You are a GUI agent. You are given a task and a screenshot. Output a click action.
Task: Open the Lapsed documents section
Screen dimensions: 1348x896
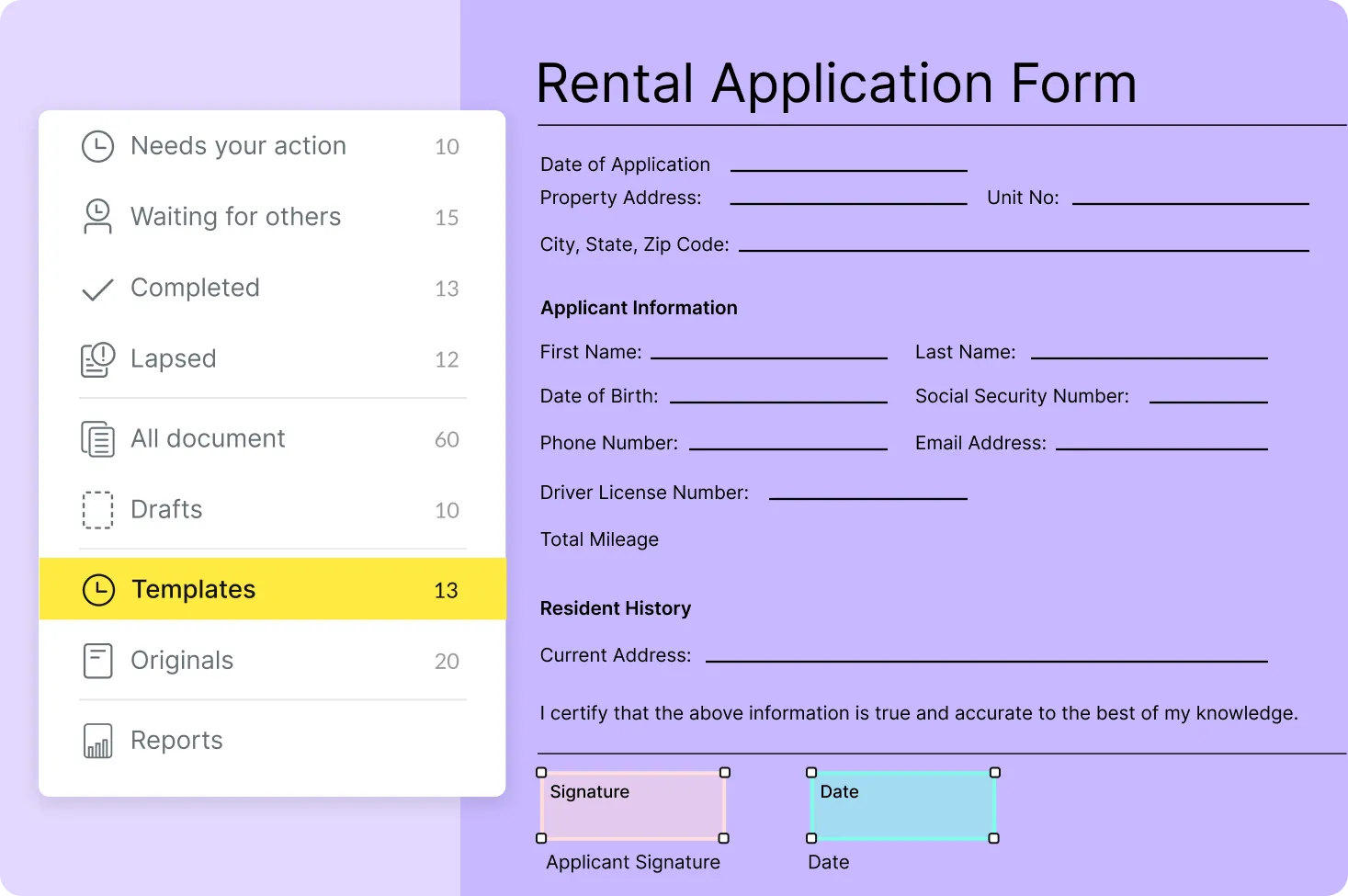pyautogui.click(x=272, y=358)
